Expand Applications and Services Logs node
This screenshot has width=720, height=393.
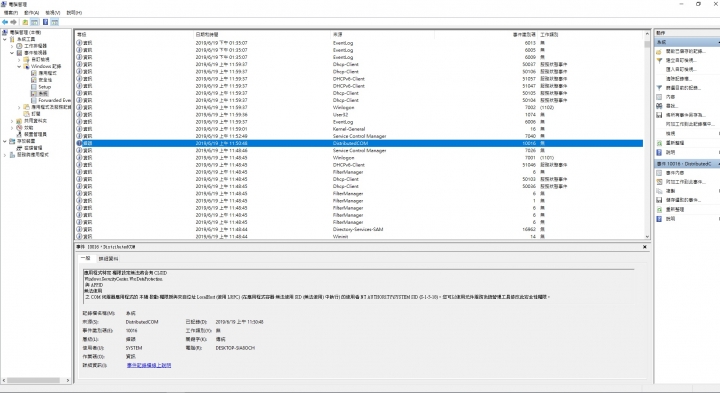(x=19, y=107)
